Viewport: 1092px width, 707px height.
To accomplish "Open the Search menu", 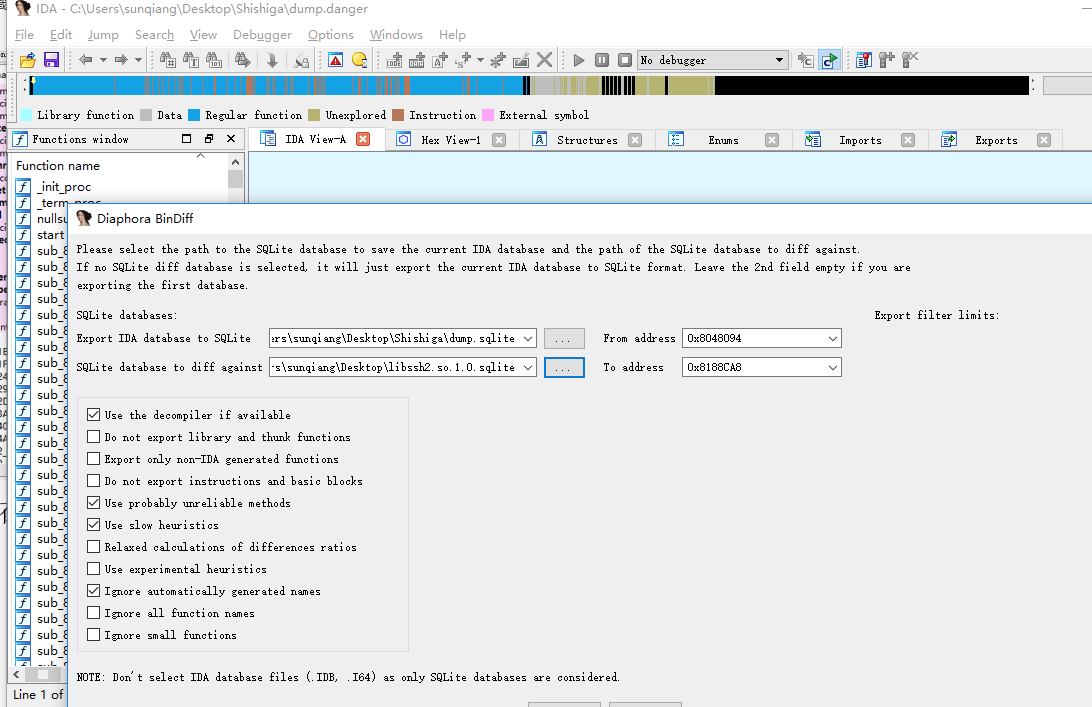I will click(x=154, y=35).
